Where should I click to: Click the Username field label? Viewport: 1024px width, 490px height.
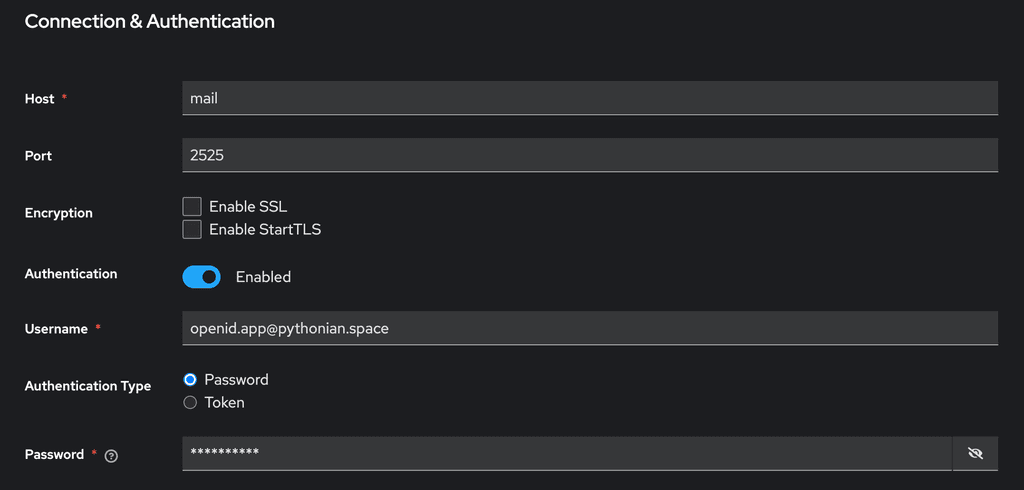point(56,329)
